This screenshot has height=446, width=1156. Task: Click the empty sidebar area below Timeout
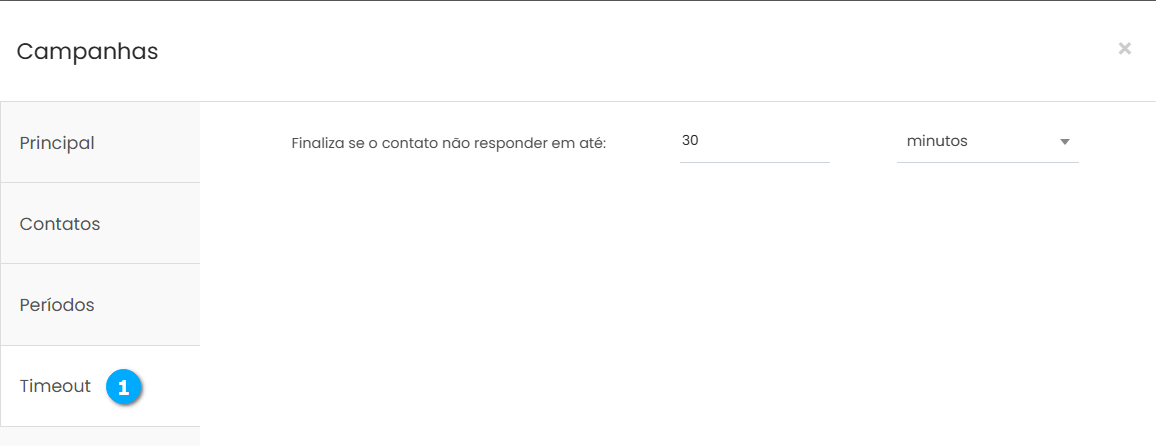tap(100, 436)
